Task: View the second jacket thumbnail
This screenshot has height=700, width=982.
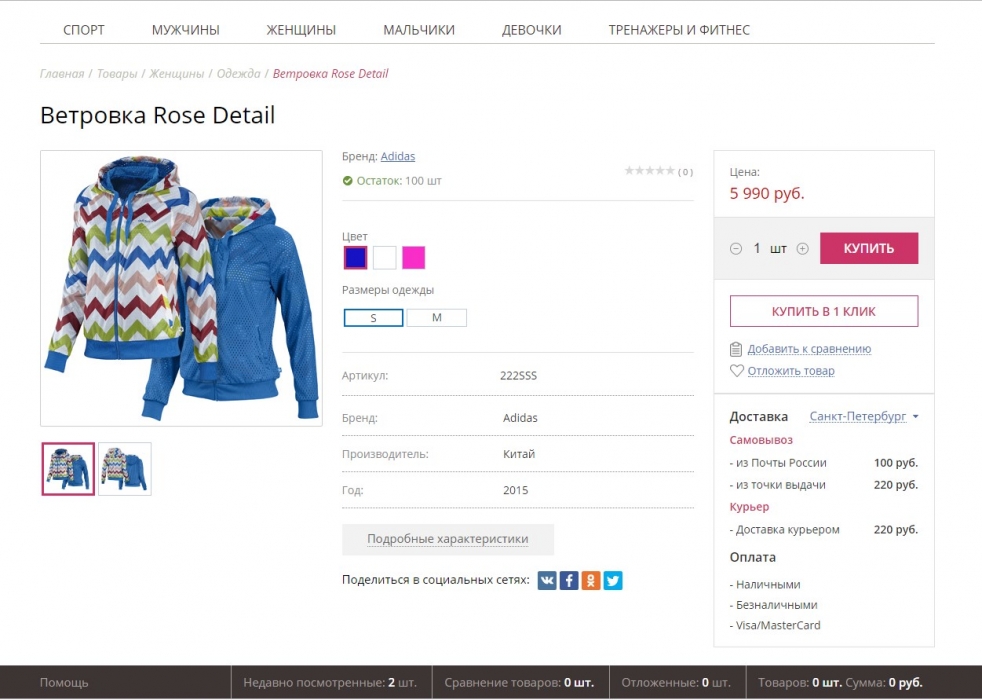Action: coord(125,469)
